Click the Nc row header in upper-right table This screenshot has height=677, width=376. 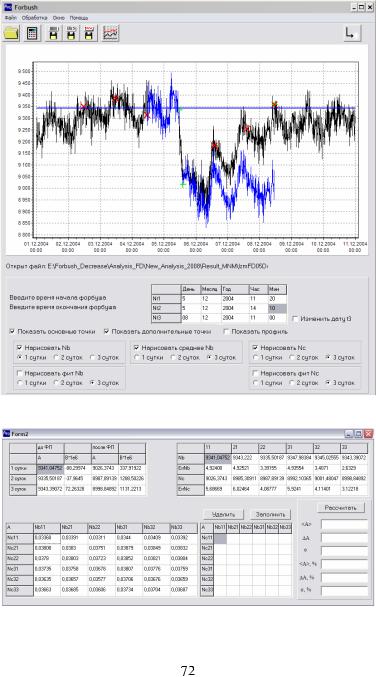coord(190,478)
